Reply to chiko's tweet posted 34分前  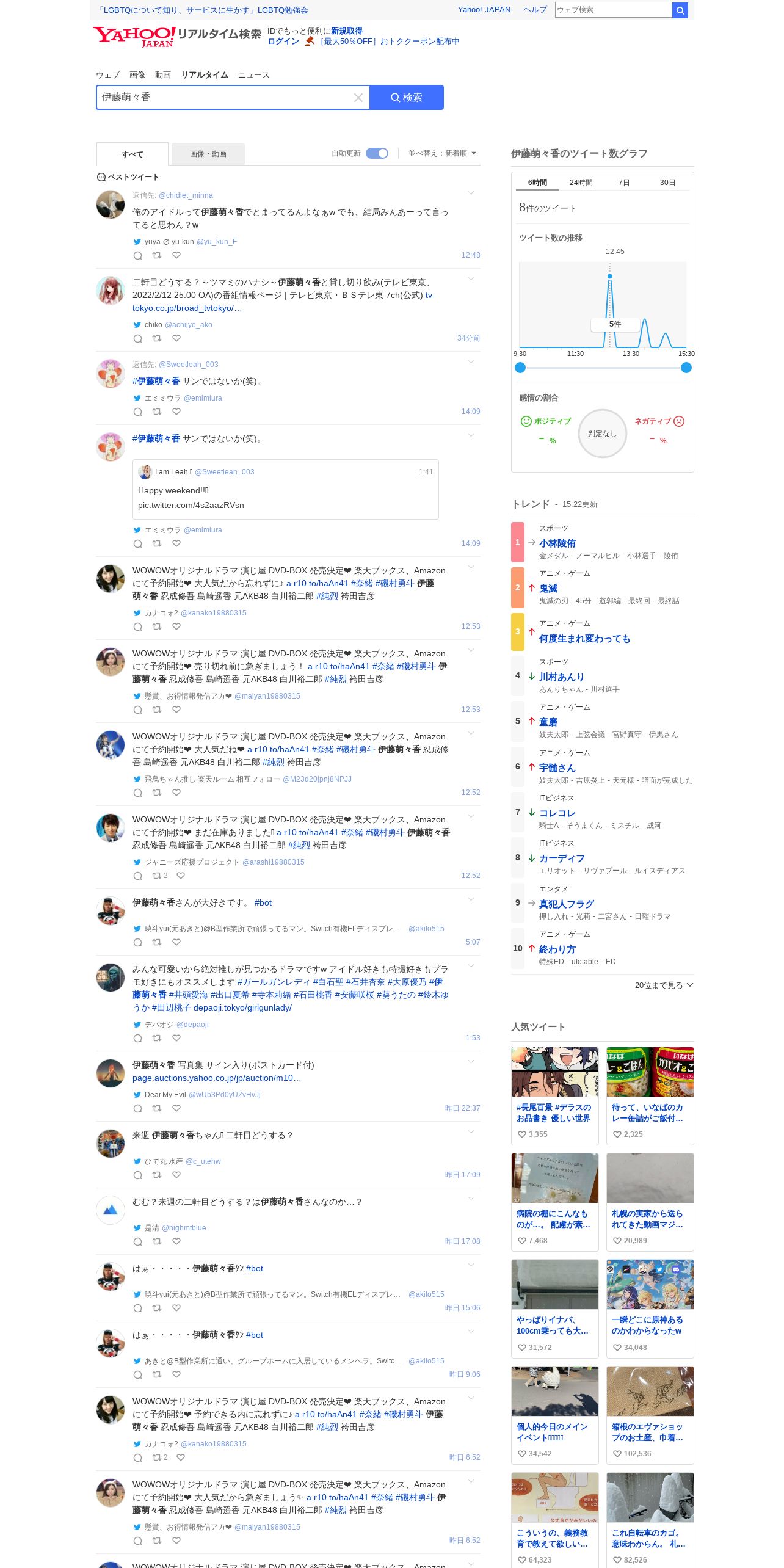point(138,338)
